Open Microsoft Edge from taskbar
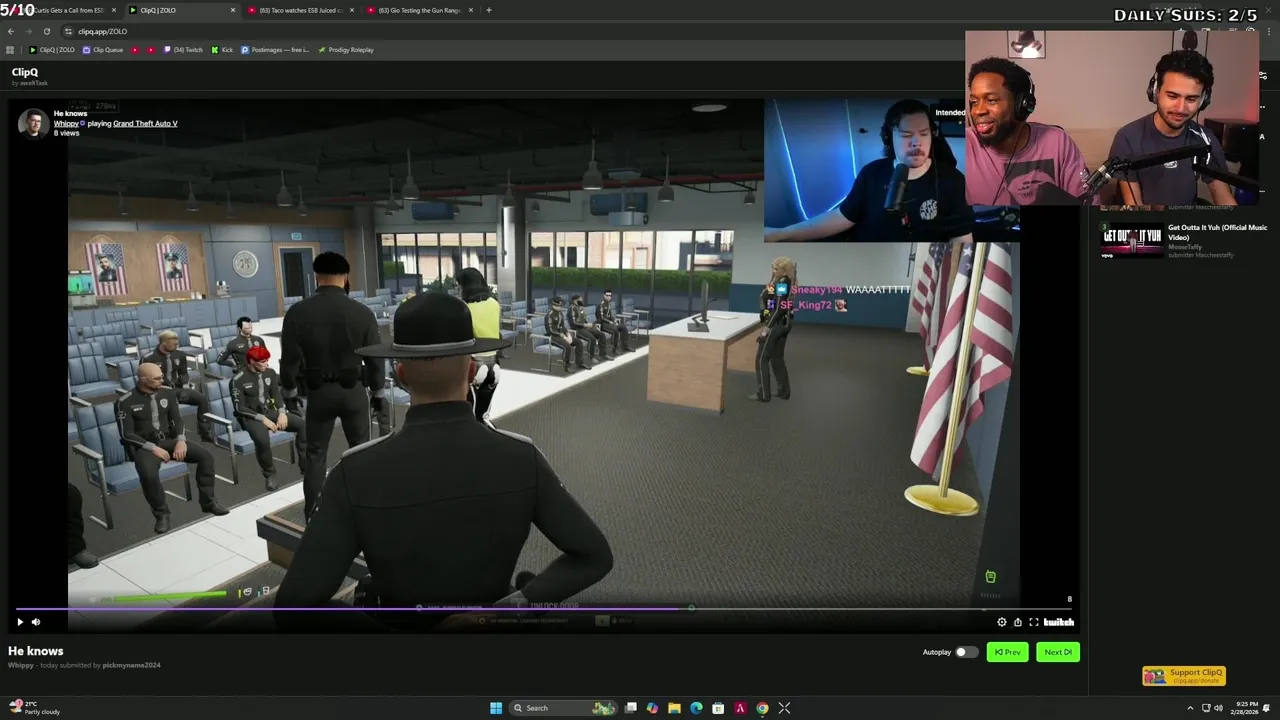 (x=696, y=708)
